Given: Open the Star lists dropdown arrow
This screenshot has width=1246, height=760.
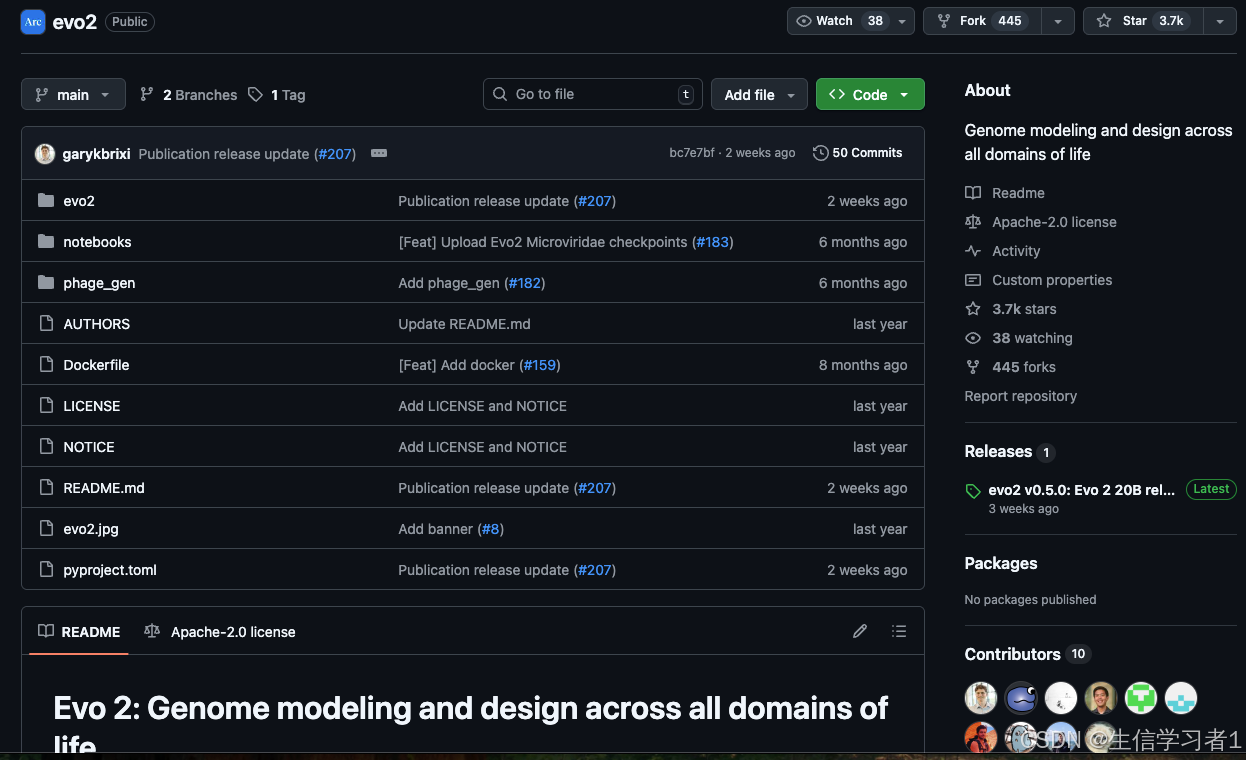Looking at the screenshot, I should click(1219, 21).
